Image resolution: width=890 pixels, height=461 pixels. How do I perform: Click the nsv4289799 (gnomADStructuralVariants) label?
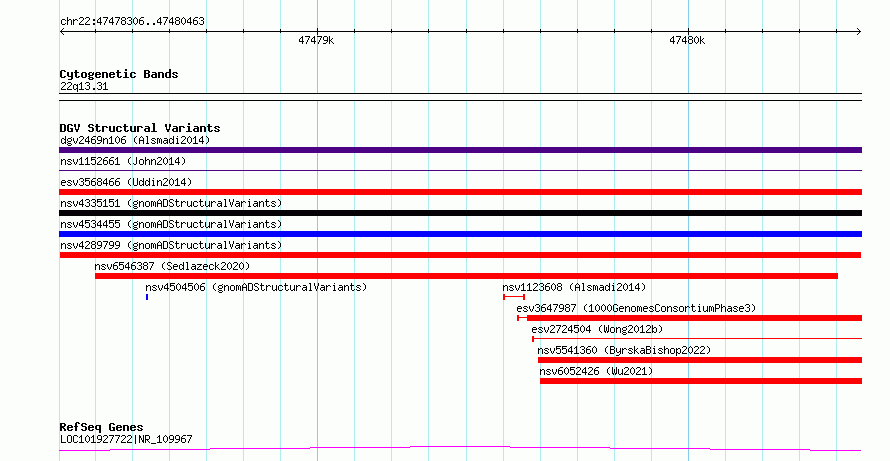(x=171, y=245)
